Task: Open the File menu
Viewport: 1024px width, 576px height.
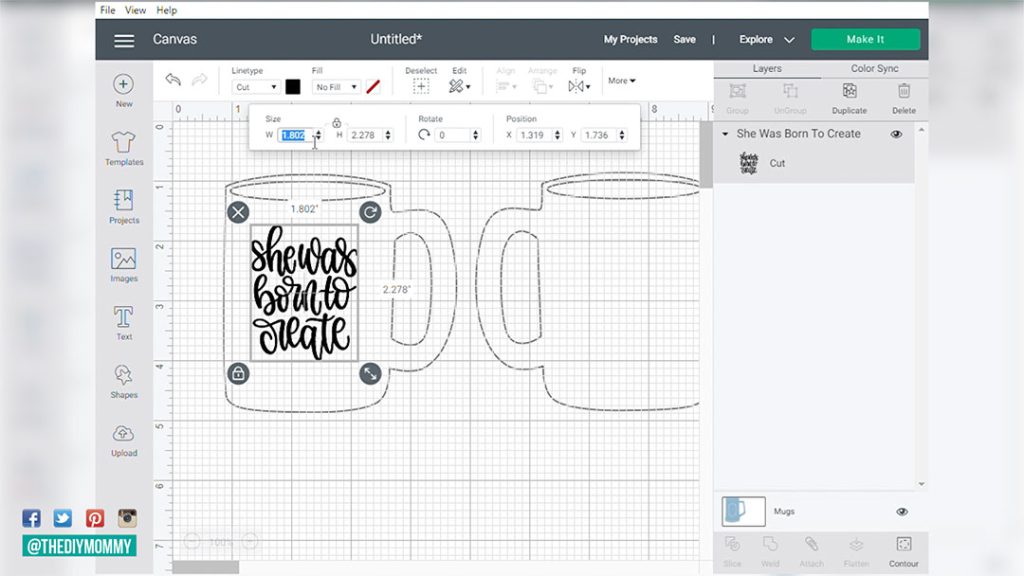Action: coord(108,10)
